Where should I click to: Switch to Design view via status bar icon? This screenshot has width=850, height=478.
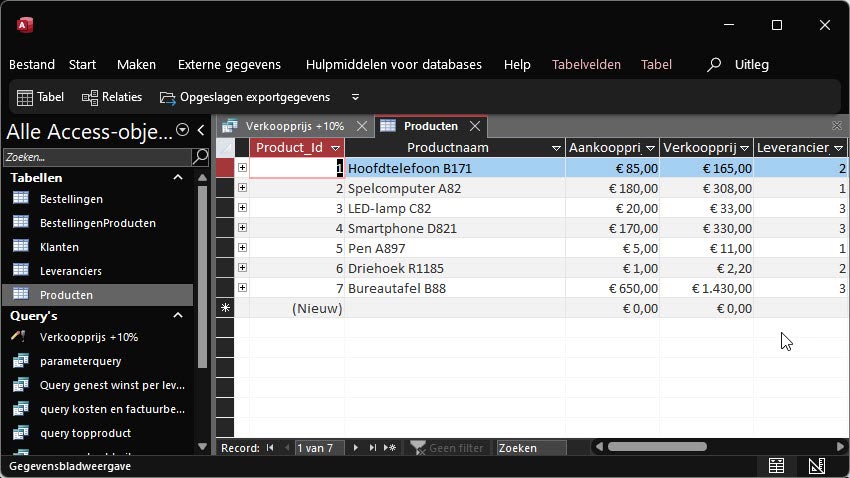click(817, 466)
